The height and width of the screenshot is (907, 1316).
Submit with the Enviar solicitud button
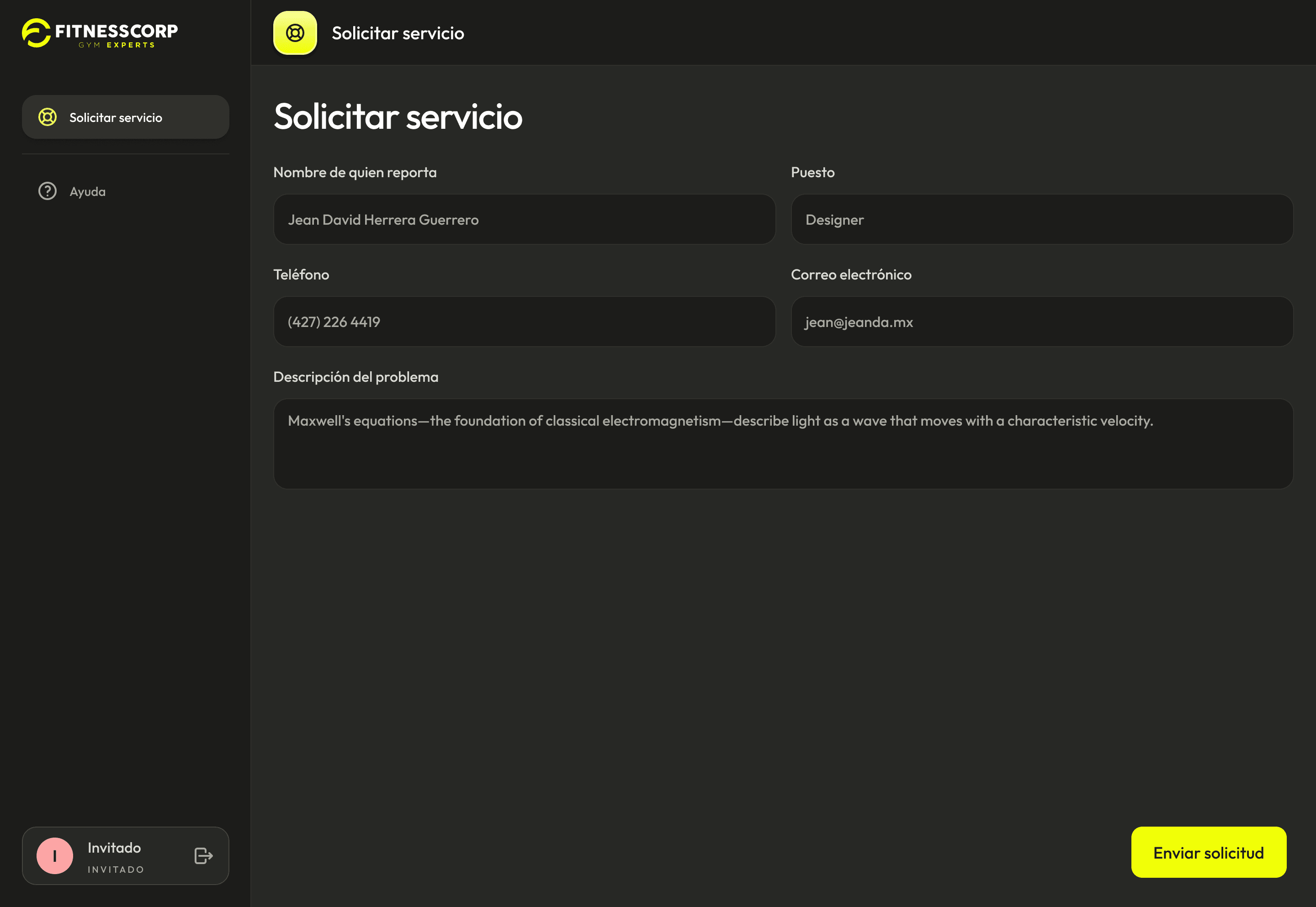click(1209, 853)
